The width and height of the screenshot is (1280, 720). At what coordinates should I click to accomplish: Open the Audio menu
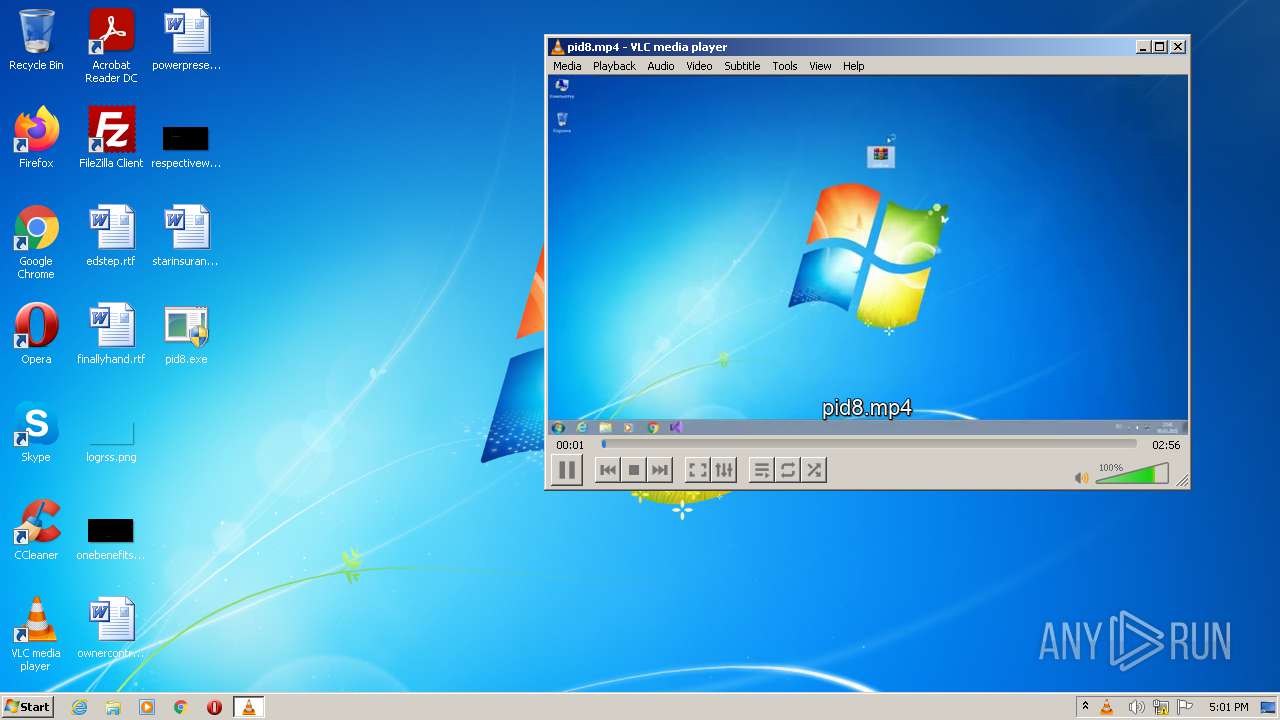(x=660, y=66)
